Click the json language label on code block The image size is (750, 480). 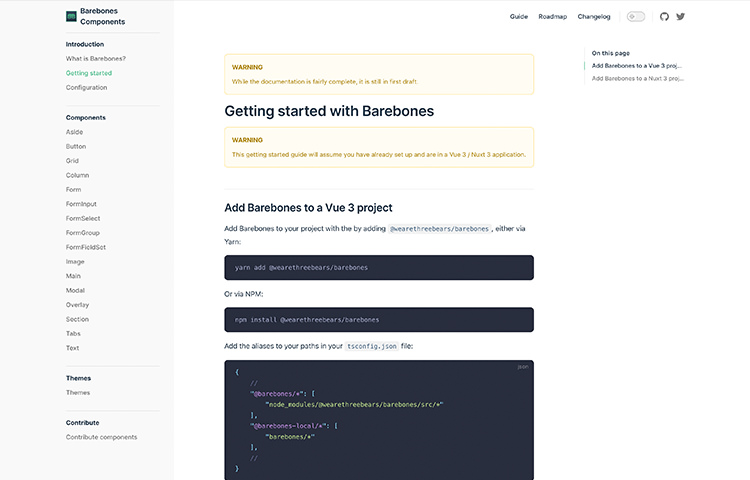tap(523, 367)
